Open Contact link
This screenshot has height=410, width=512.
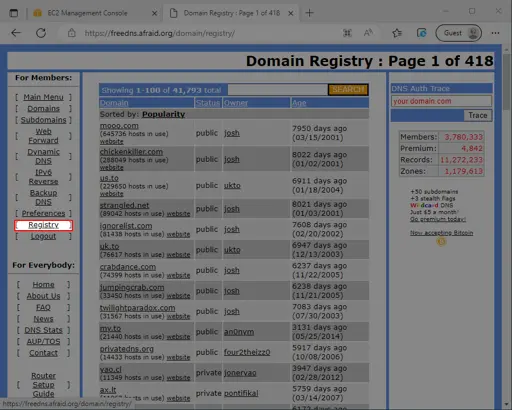[x=43, y=353]
